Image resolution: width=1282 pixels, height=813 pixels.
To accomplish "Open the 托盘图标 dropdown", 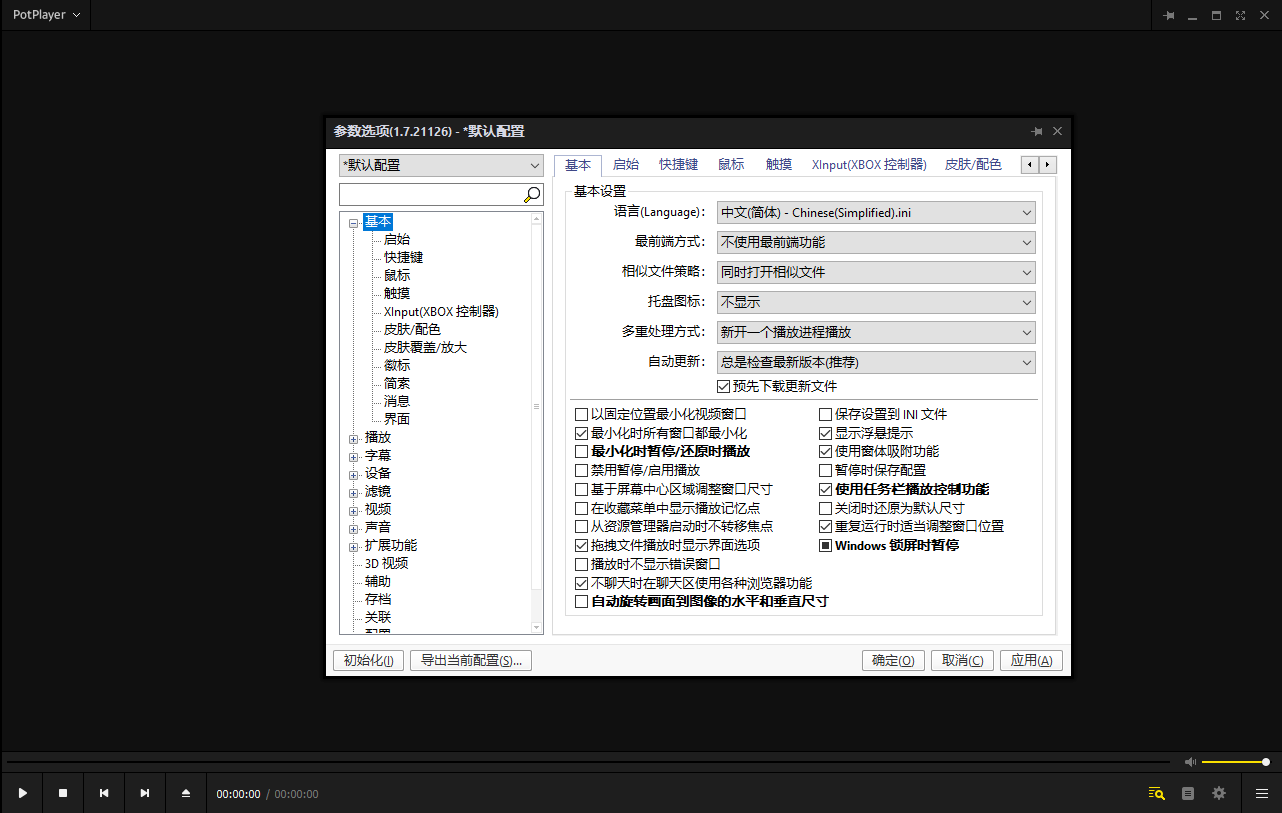I will [x=876, y=302].
